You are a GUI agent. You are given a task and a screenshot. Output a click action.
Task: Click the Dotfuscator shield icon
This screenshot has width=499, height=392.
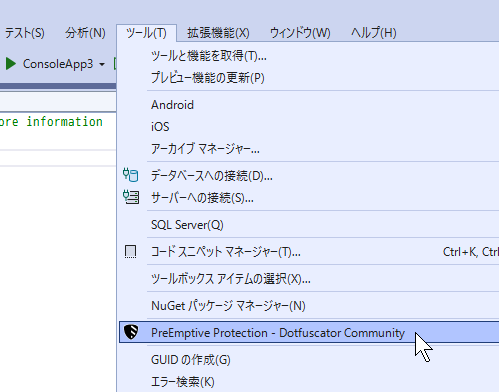point(131,332)
